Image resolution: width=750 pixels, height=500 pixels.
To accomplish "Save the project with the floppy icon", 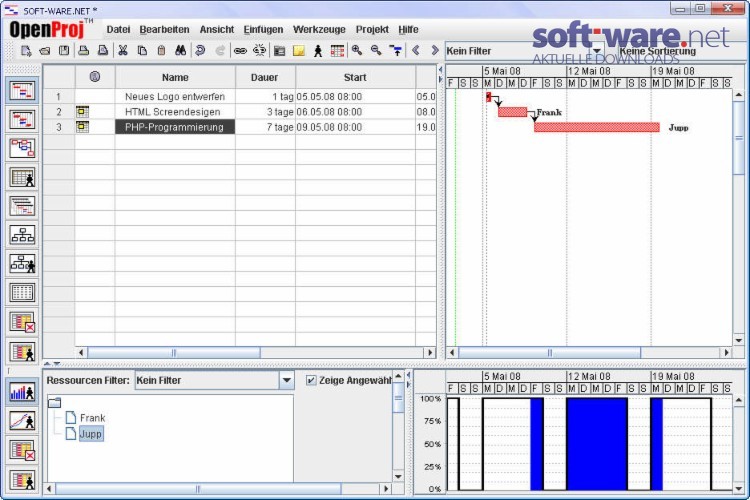I will tap(64, 51).
